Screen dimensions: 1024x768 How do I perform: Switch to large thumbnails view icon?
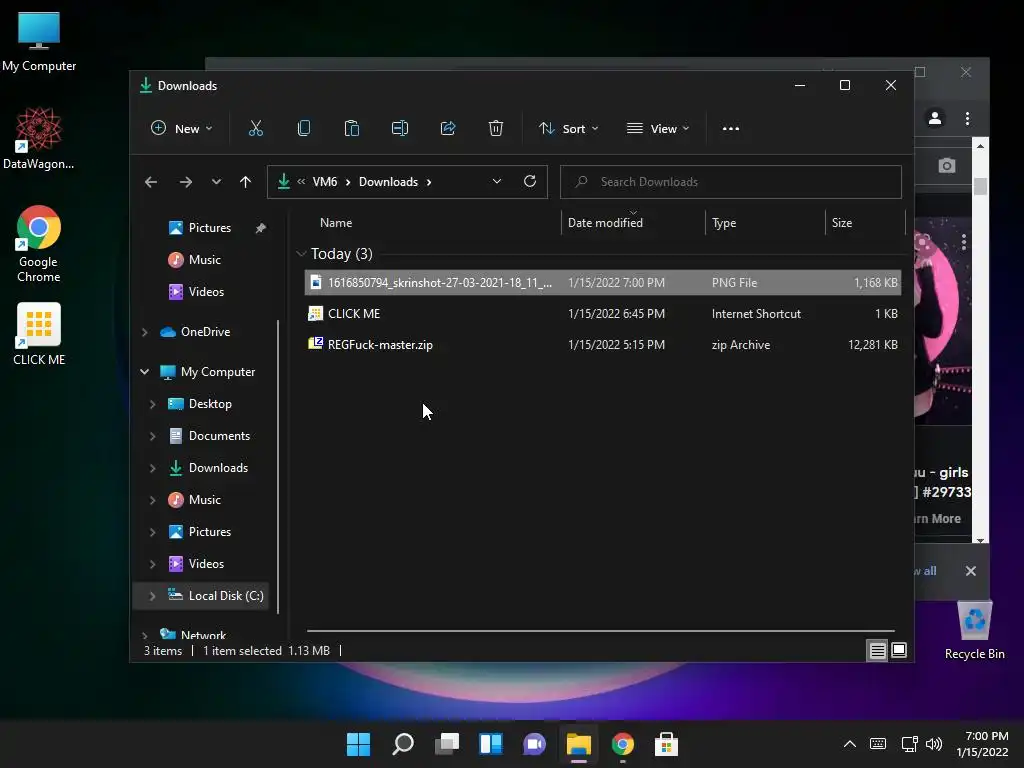click(899, 650)
